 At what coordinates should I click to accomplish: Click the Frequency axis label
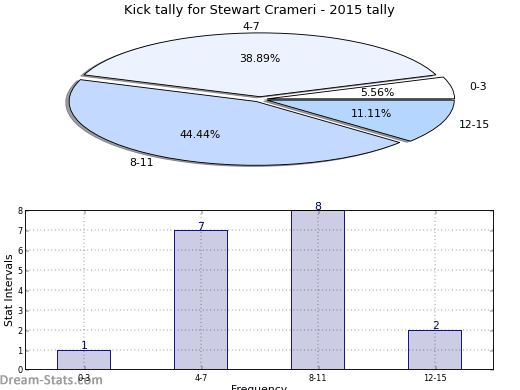(259, 387)
